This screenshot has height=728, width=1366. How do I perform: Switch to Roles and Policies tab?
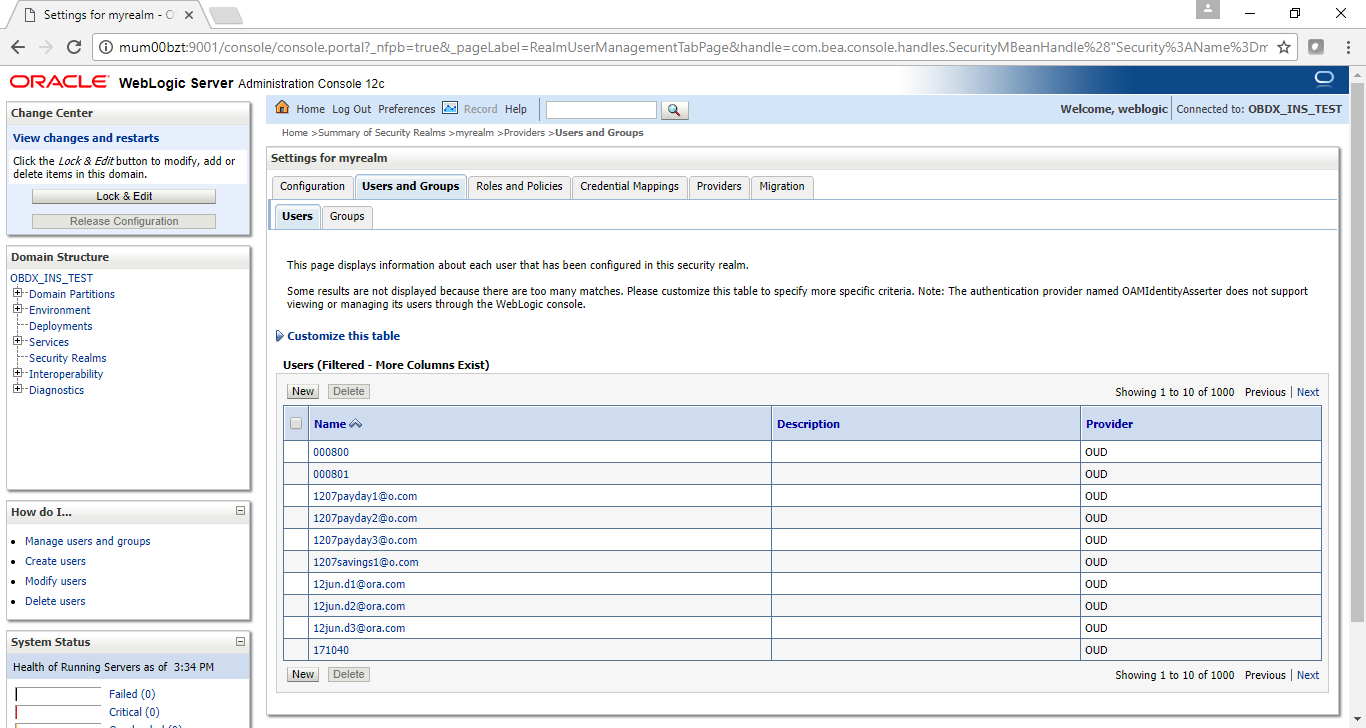point(519,187)
